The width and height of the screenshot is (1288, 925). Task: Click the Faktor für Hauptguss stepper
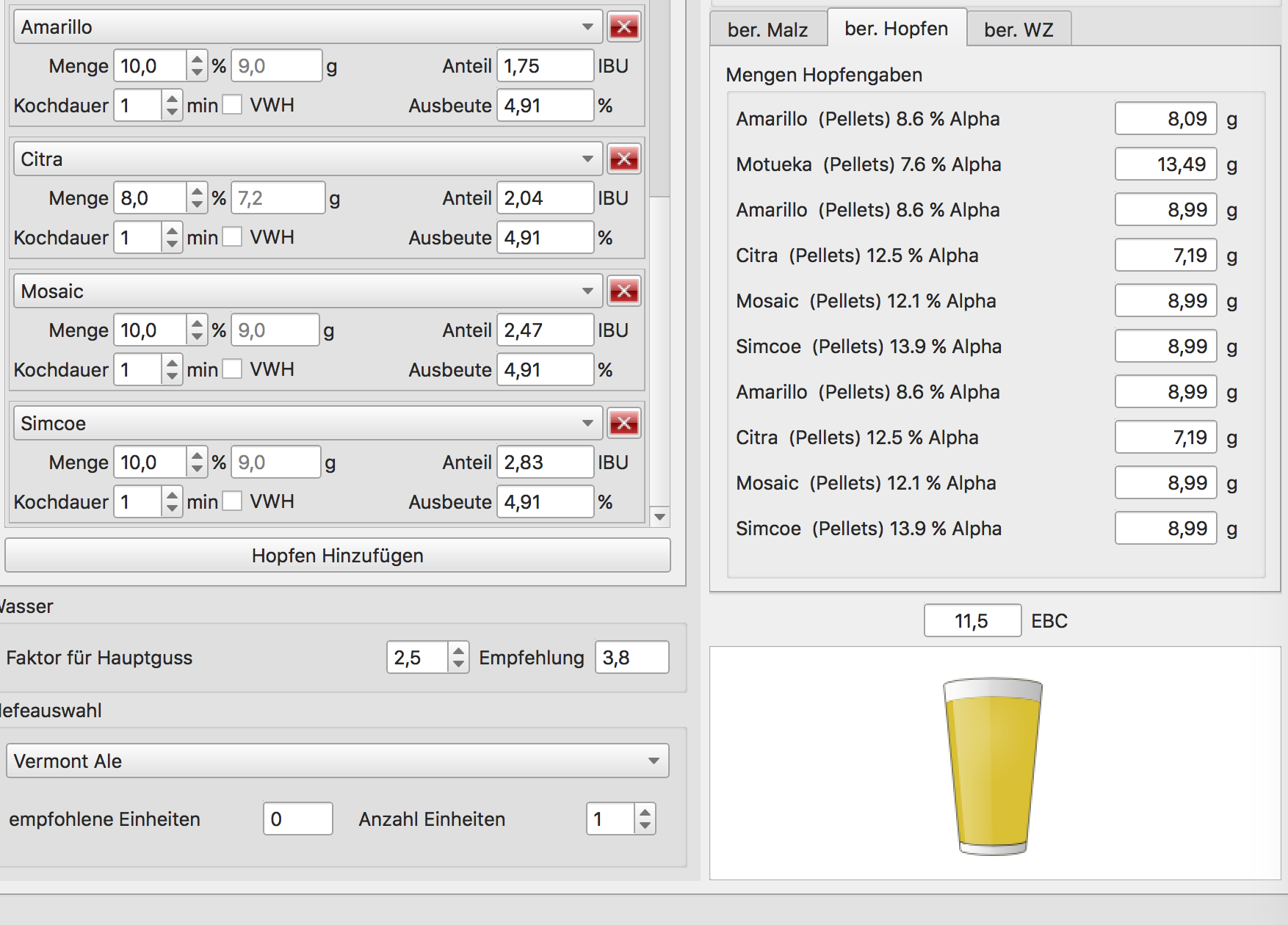(x=458, y=657)
